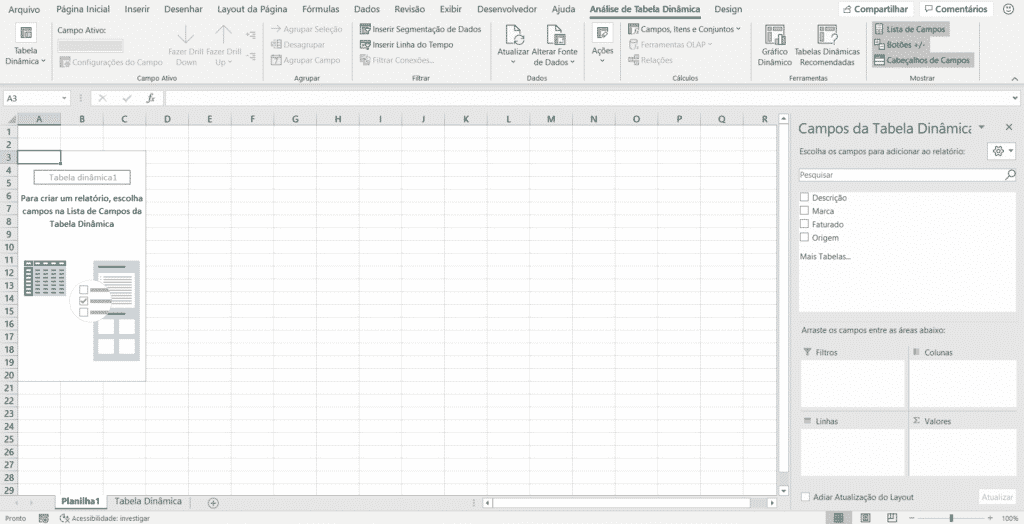Switch to Inserir tab

tap(137, 9)
